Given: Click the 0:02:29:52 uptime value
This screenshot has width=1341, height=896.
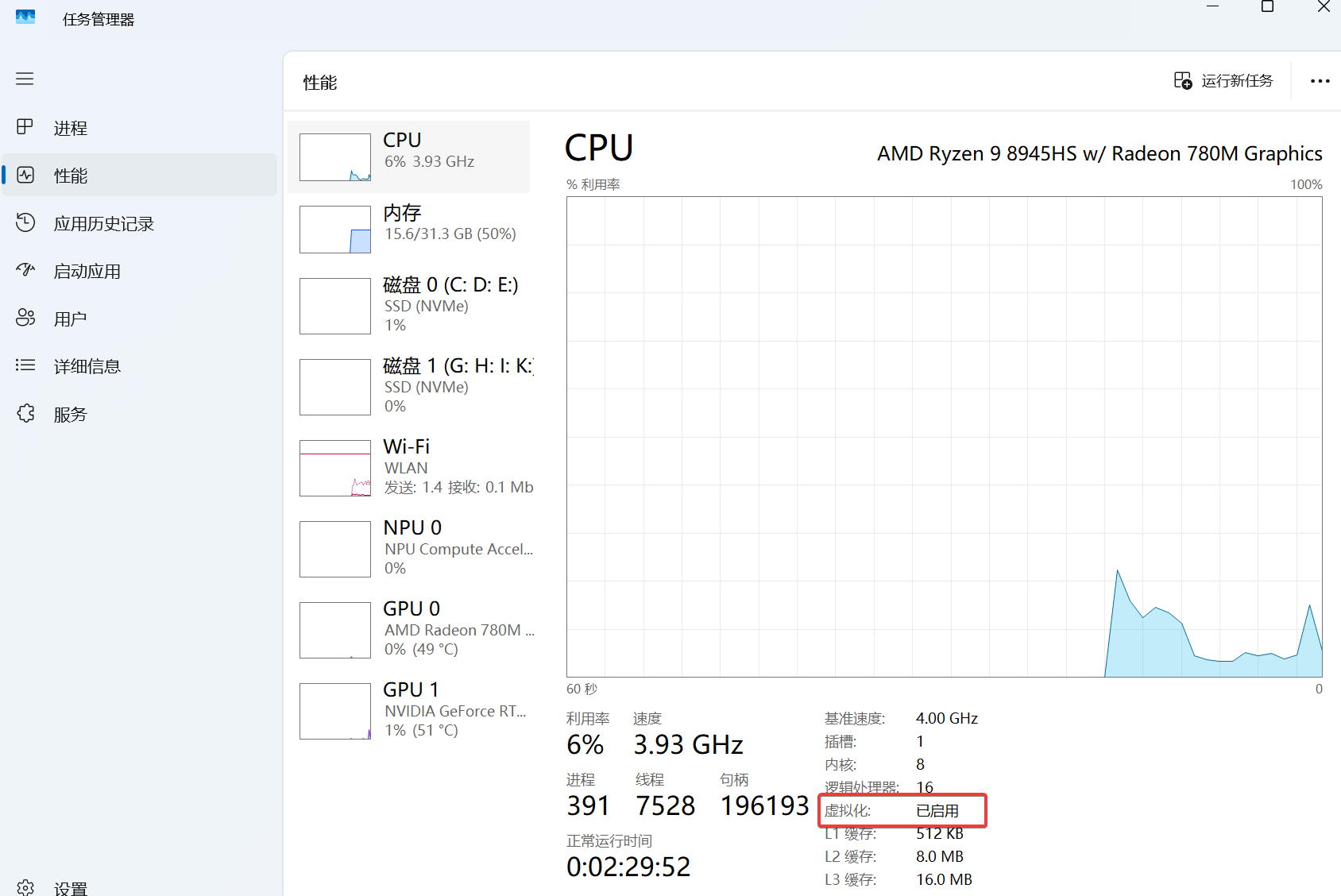Looking at the screenshot, I should [628, 867].
